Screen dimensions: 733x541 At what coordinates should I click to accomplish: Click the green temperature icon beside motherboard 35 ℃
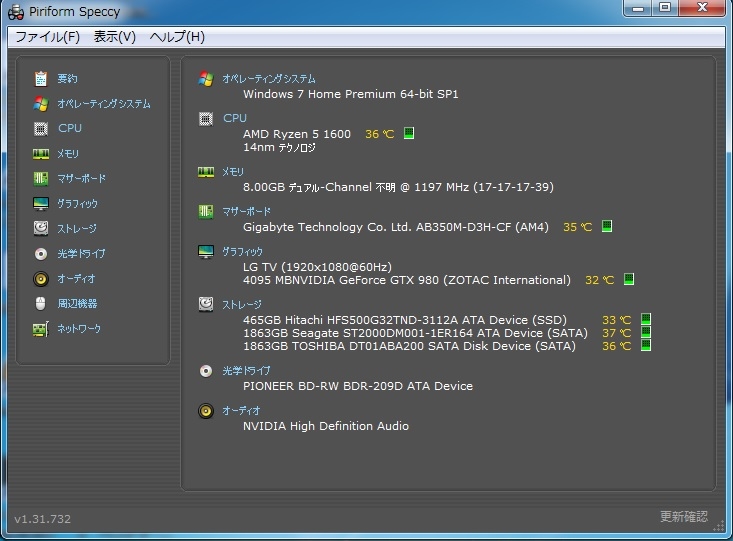[x=607, y=226]
